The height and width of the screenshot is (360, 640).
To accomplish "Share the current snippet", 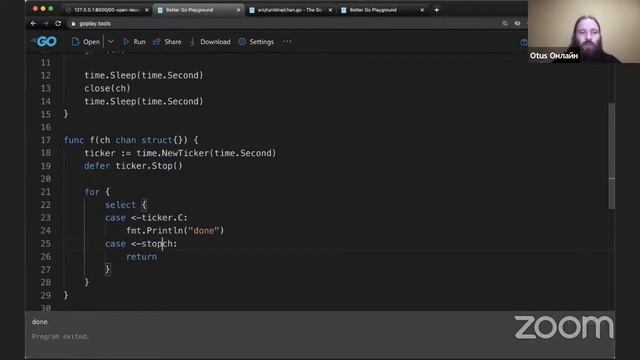I will pyautogui.click(x=167, y=42).
